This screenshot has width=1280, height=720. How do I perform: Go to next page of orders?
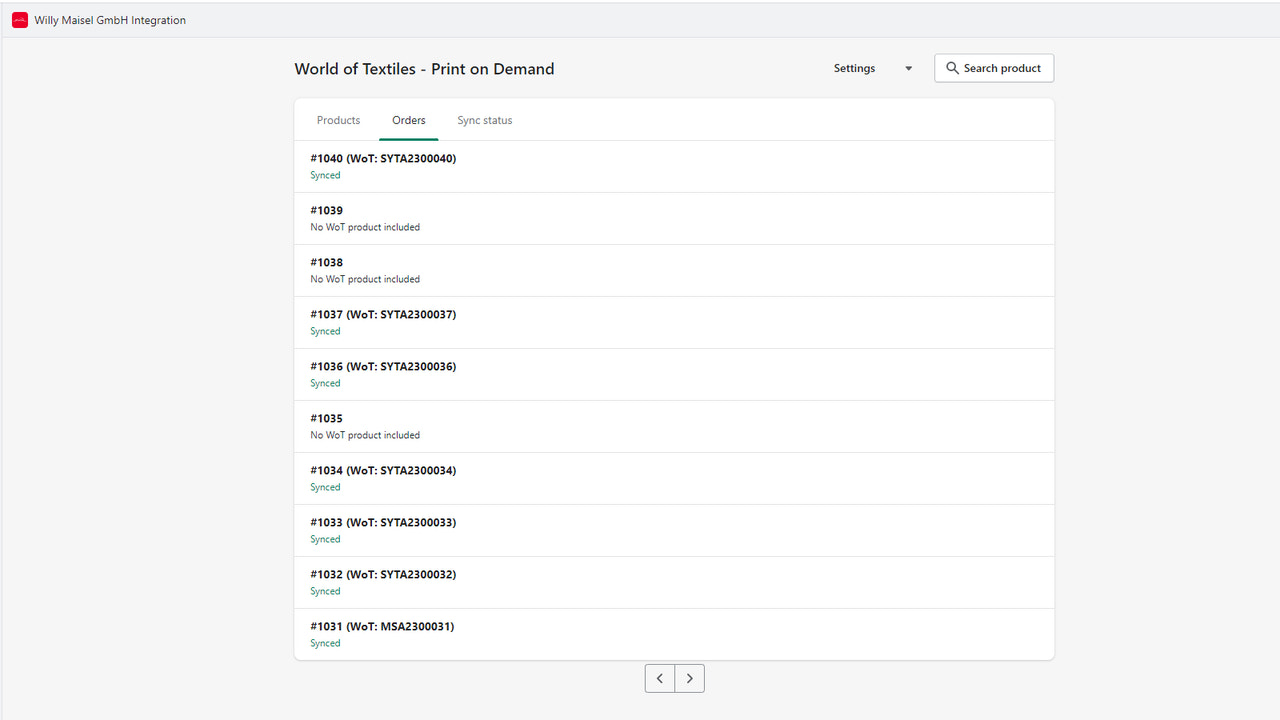[690, 678]
